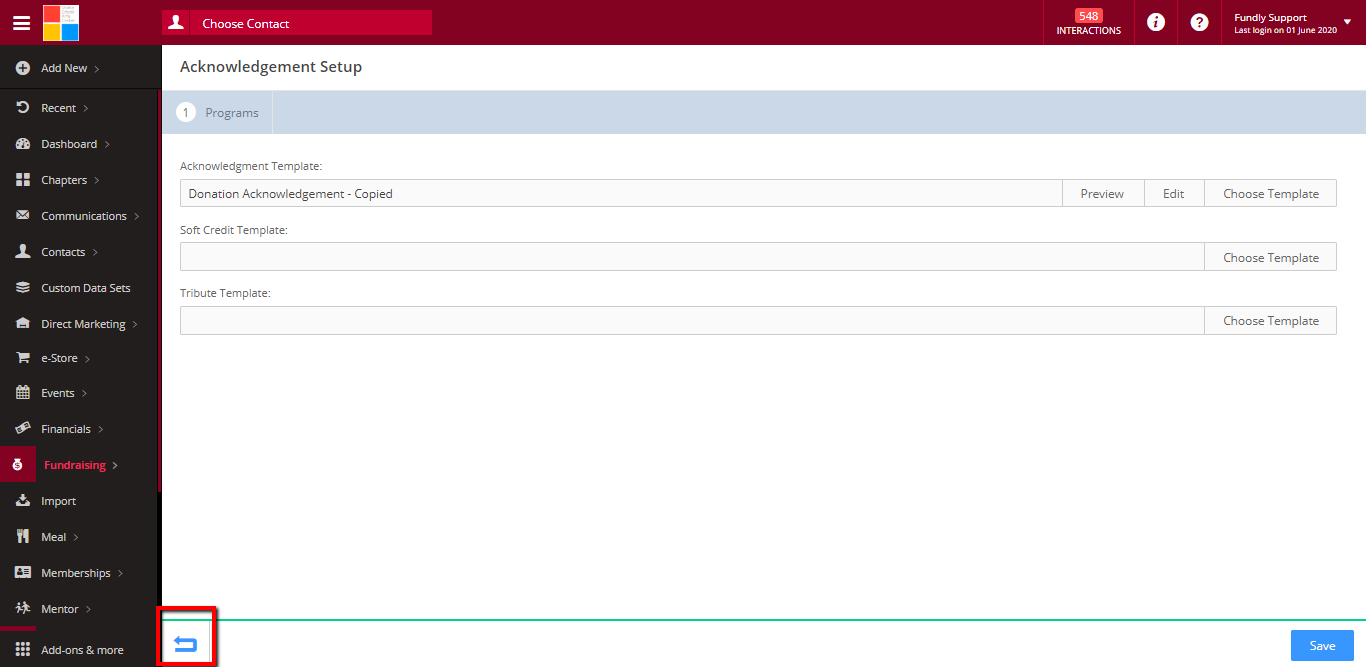
Task: Expand the Memberships submenu chevron
Action: pyautogui.click(x=120, y=574)
